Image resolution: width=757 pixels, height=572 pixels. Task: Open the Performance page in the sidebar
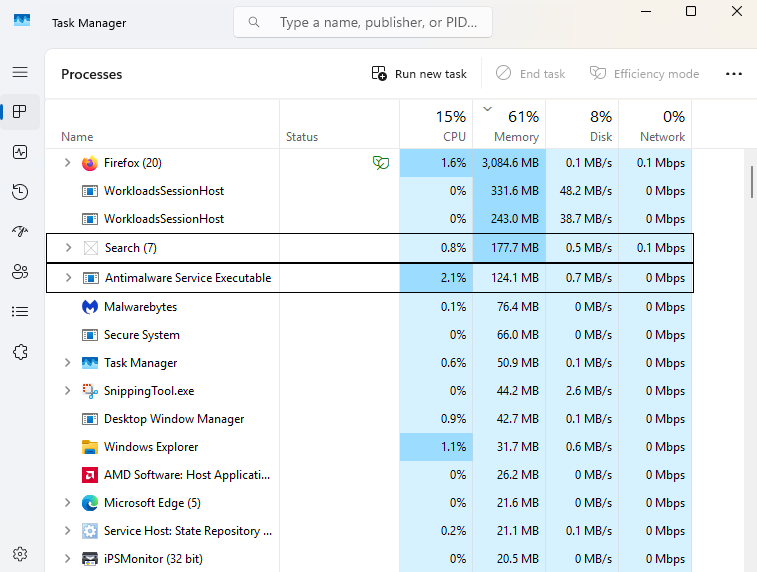point(20,152)
